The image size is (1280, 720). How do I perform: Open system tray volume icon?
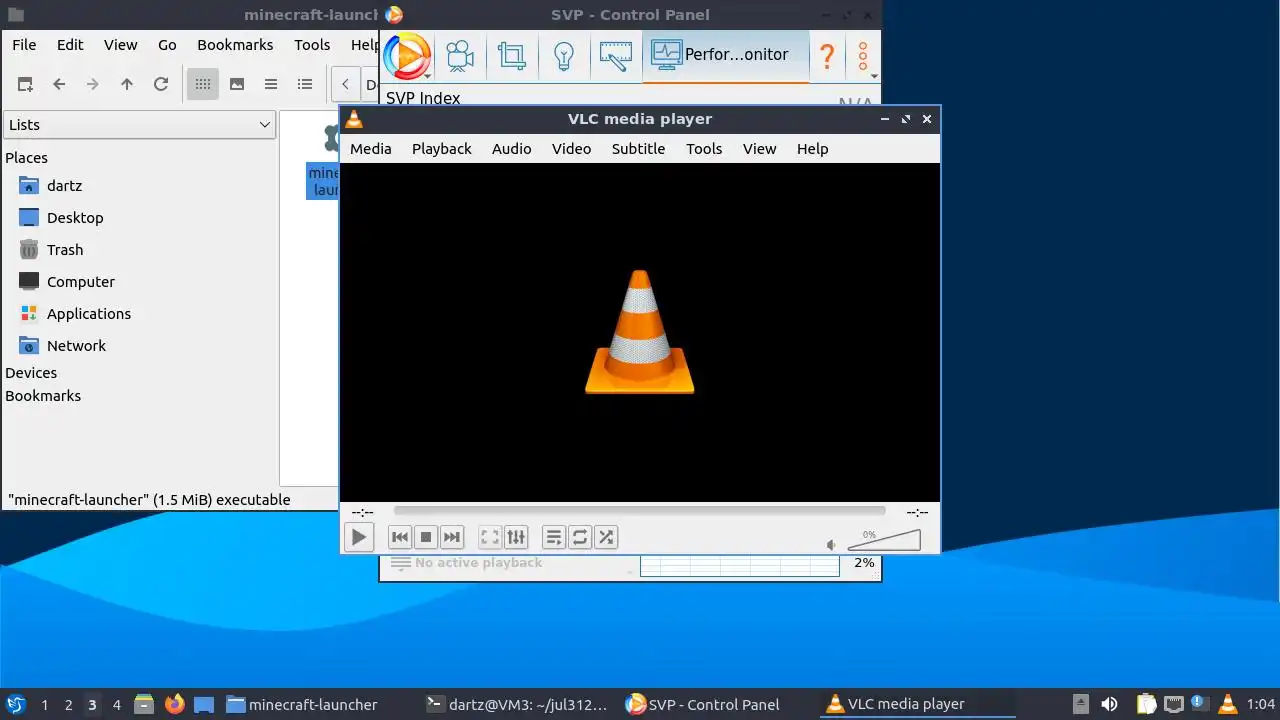[1109, 704]
